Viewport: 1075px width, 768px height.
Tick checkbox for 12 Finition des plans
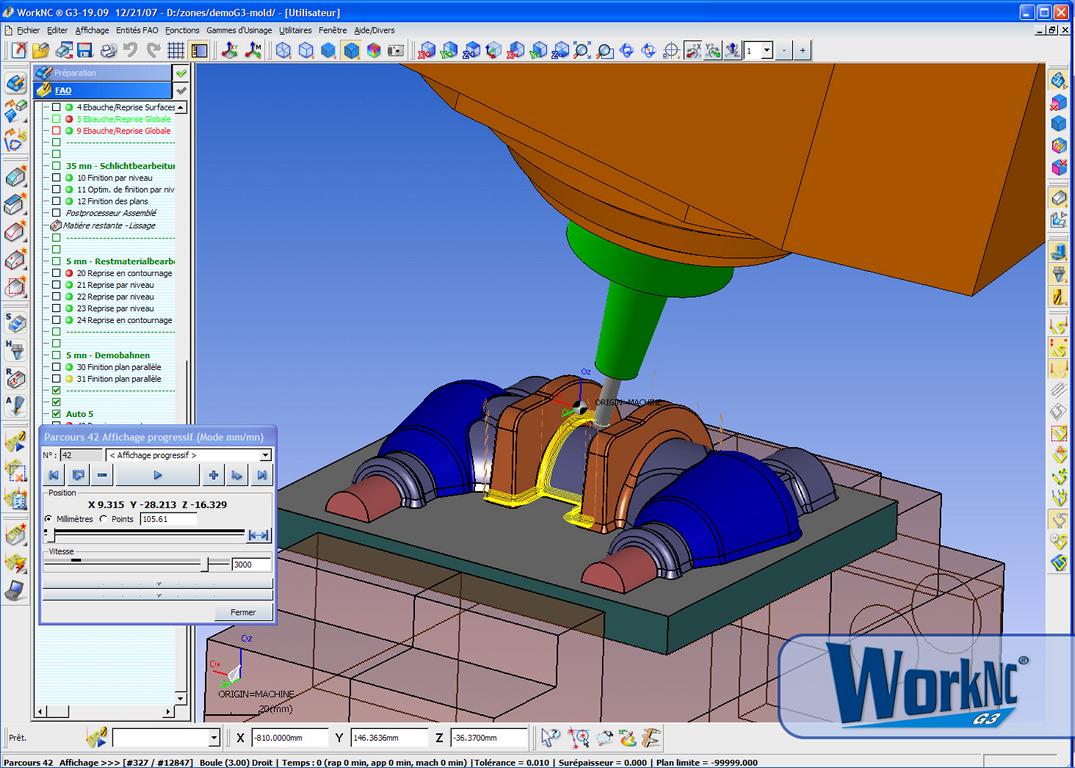[56, 202]
